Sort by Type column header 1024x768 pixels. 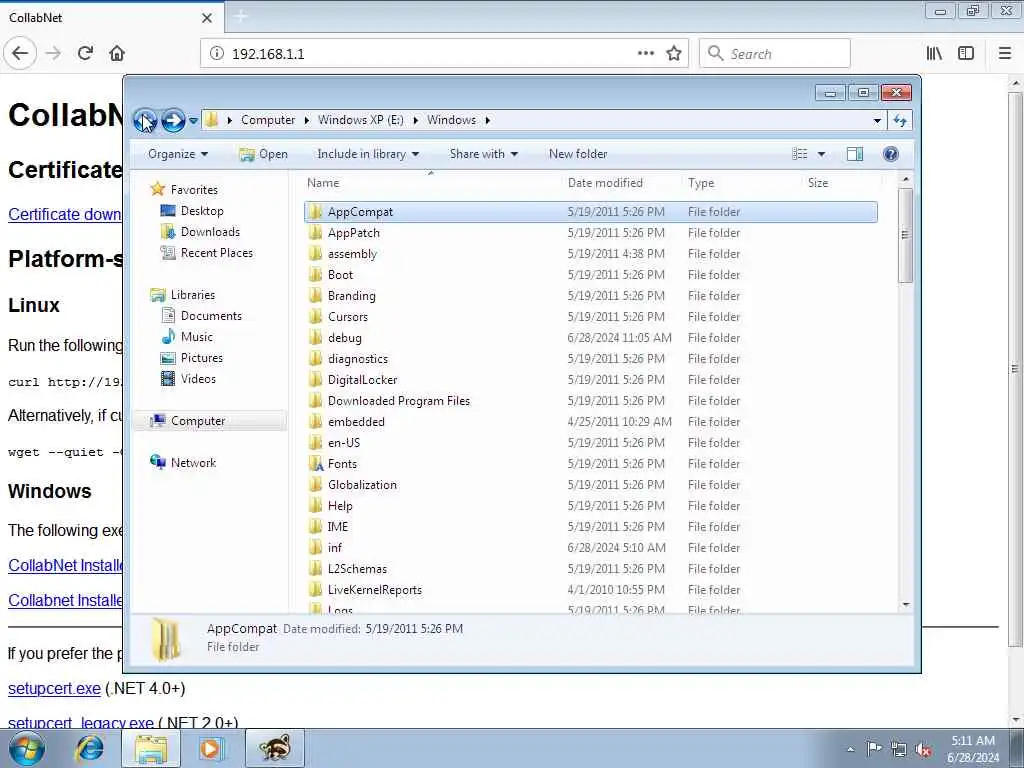701,183
